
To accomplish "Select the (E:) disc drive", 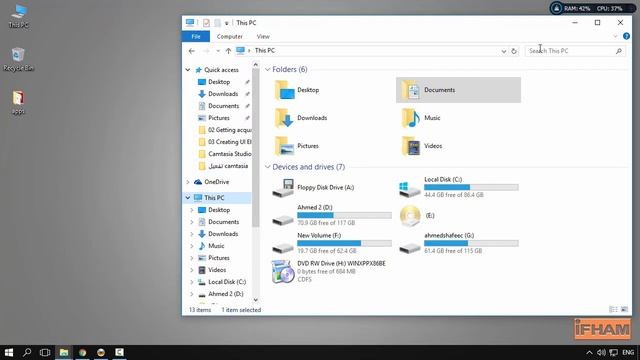I will tap(417, 216).
